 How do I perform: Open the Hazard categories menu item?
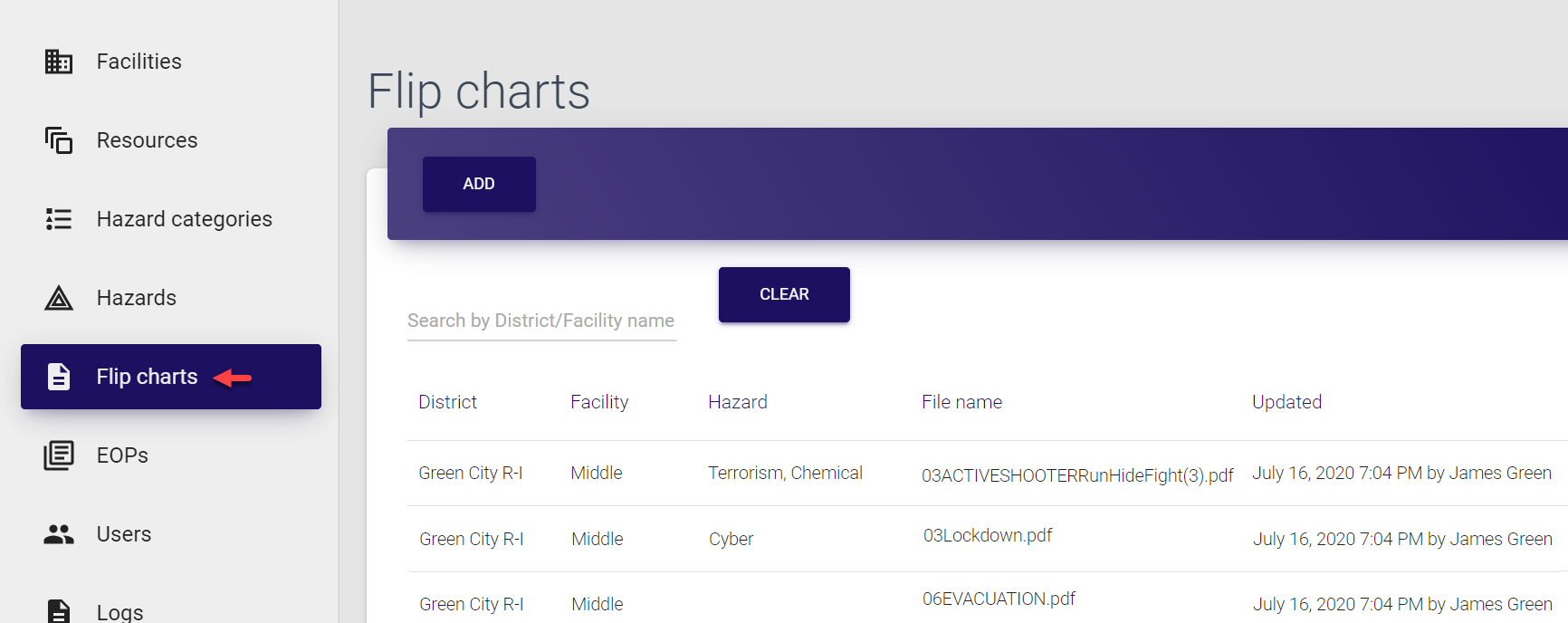[184, 219]
